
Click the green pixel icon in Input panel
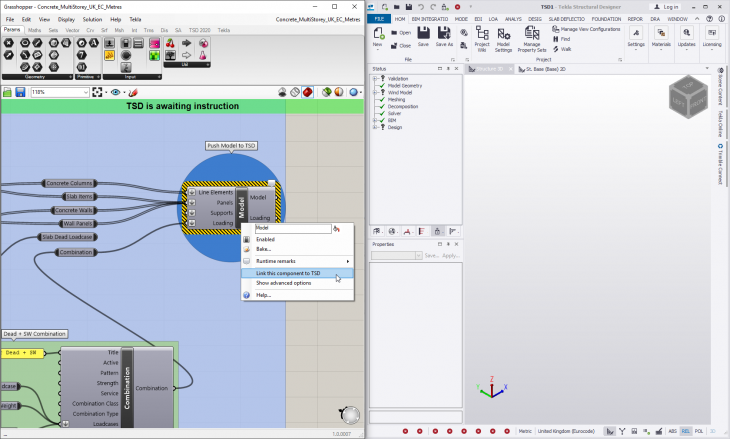pyautogui.click(x=154, y=55)
